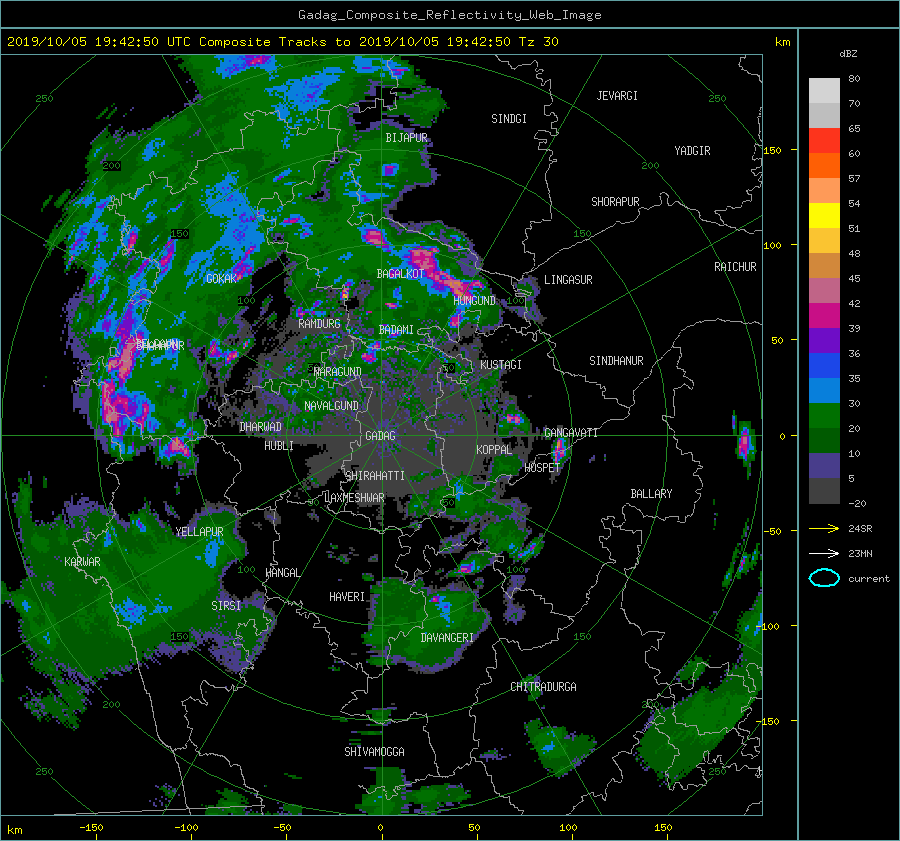This screenshot has height=841, width=900.
Task: Click the YELLAPUR city label
Action: click(199, 532)
